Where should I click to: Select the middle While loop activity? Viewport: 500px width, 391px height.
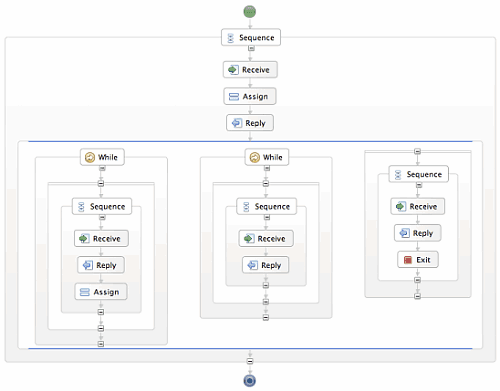pos(267,157)
